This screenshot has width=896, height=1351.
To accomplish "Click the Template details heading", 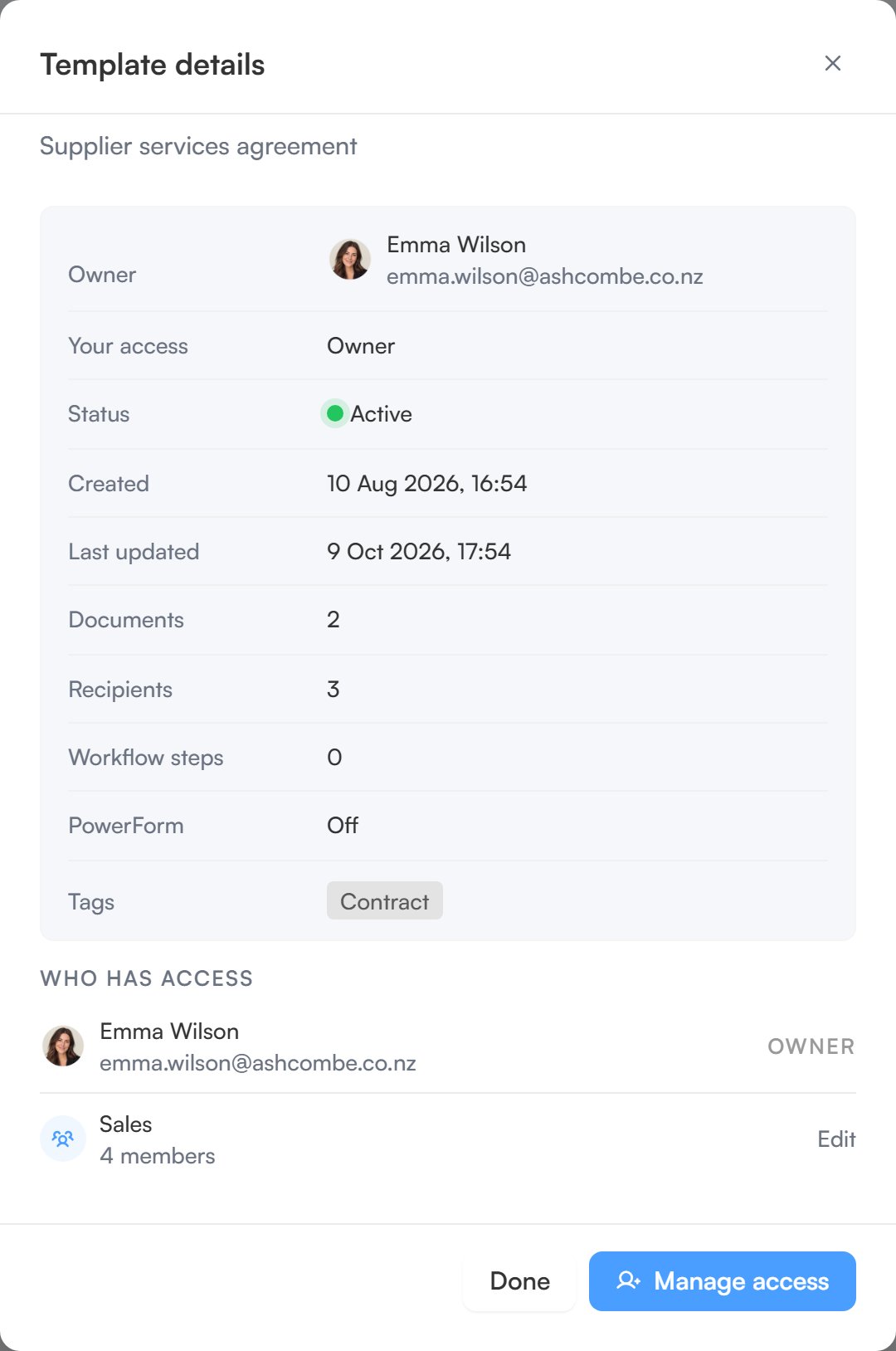I will 153,65.
